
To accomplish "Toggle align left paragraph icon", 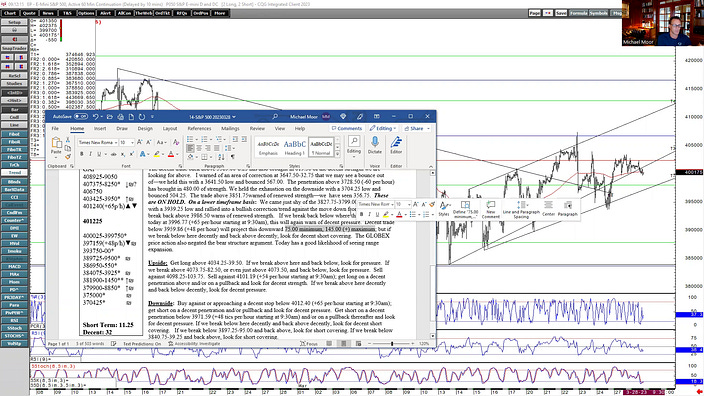I will pyautogui.click(x=191, y=148).
